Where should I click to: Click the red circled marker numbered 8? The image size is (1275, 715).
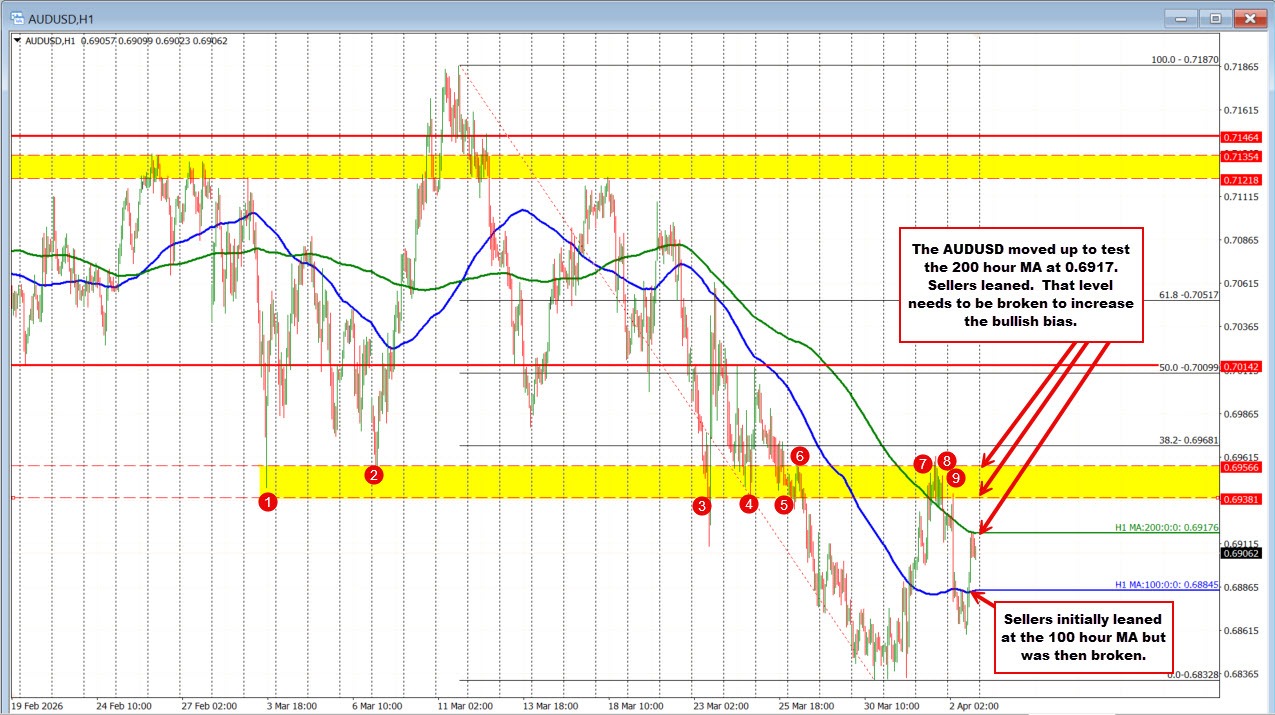point(945,461)
